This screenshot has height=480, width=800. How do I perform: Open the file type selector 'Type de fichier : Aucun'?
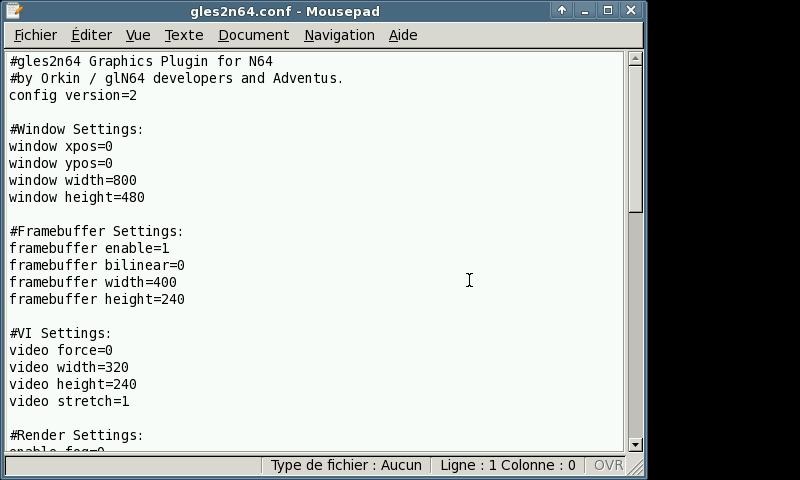coord(346,465)
